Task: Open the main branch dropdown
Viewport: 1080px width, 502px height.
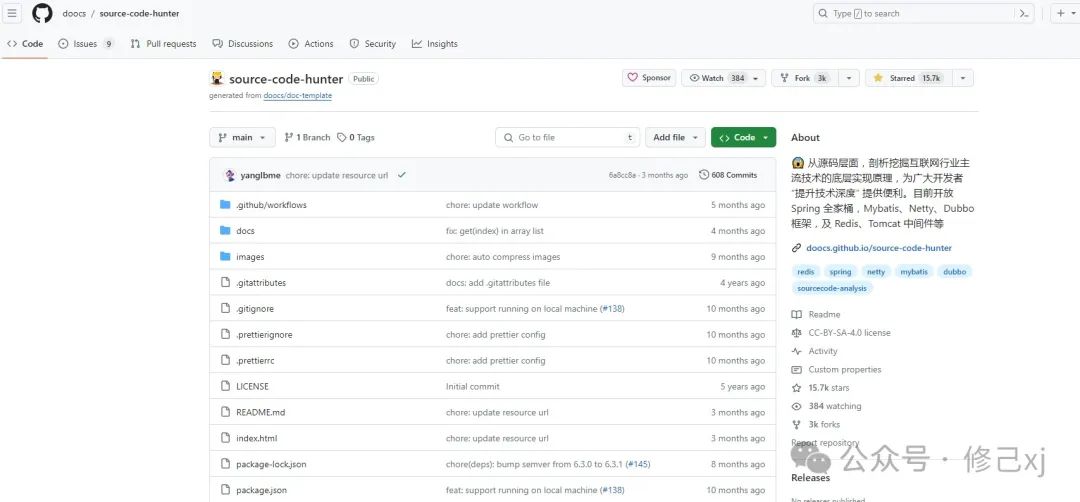Action: point(242,138)
